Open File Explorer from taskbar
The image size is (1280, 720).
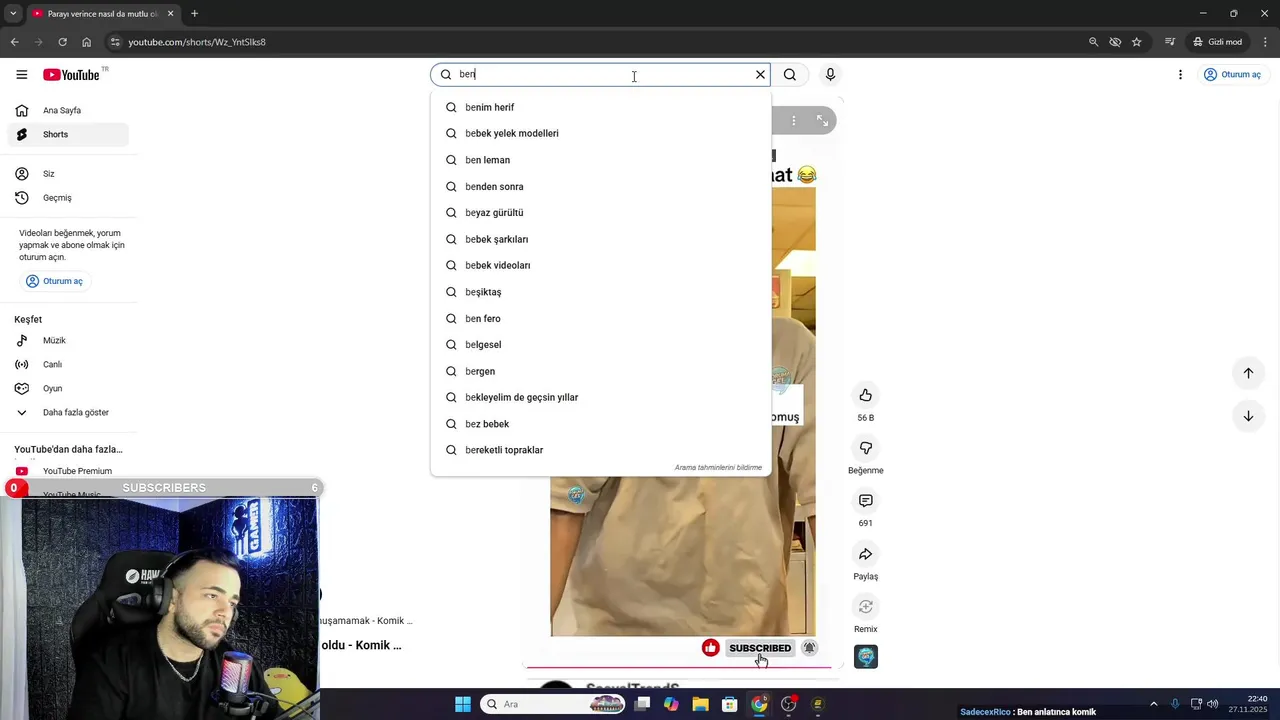(700, 704)
